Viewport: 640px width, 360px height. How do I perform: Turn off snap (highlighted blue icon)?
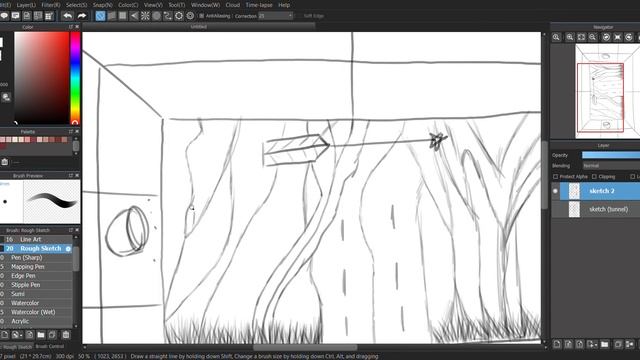pos(100,16)
